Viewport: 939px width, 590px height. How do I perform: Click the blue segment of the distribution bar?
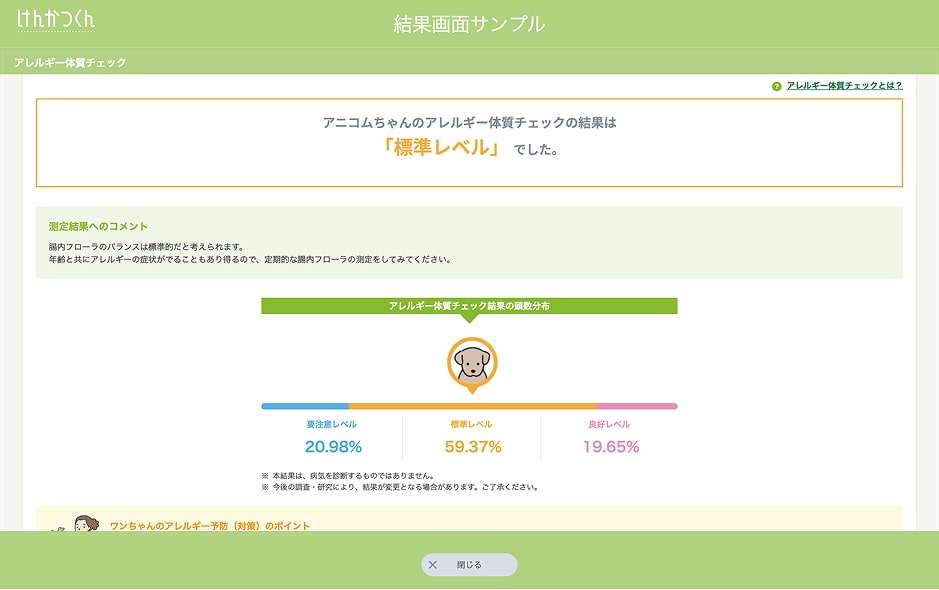(x=305, y=406)
